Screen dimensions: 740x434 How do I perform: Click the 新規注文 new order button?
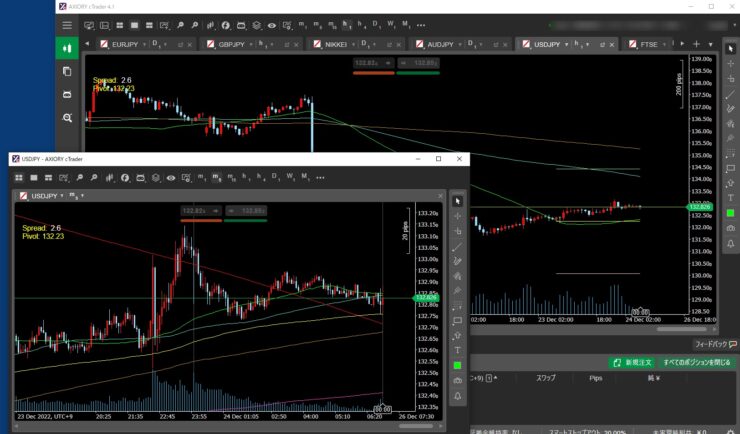tap(632, 362)
